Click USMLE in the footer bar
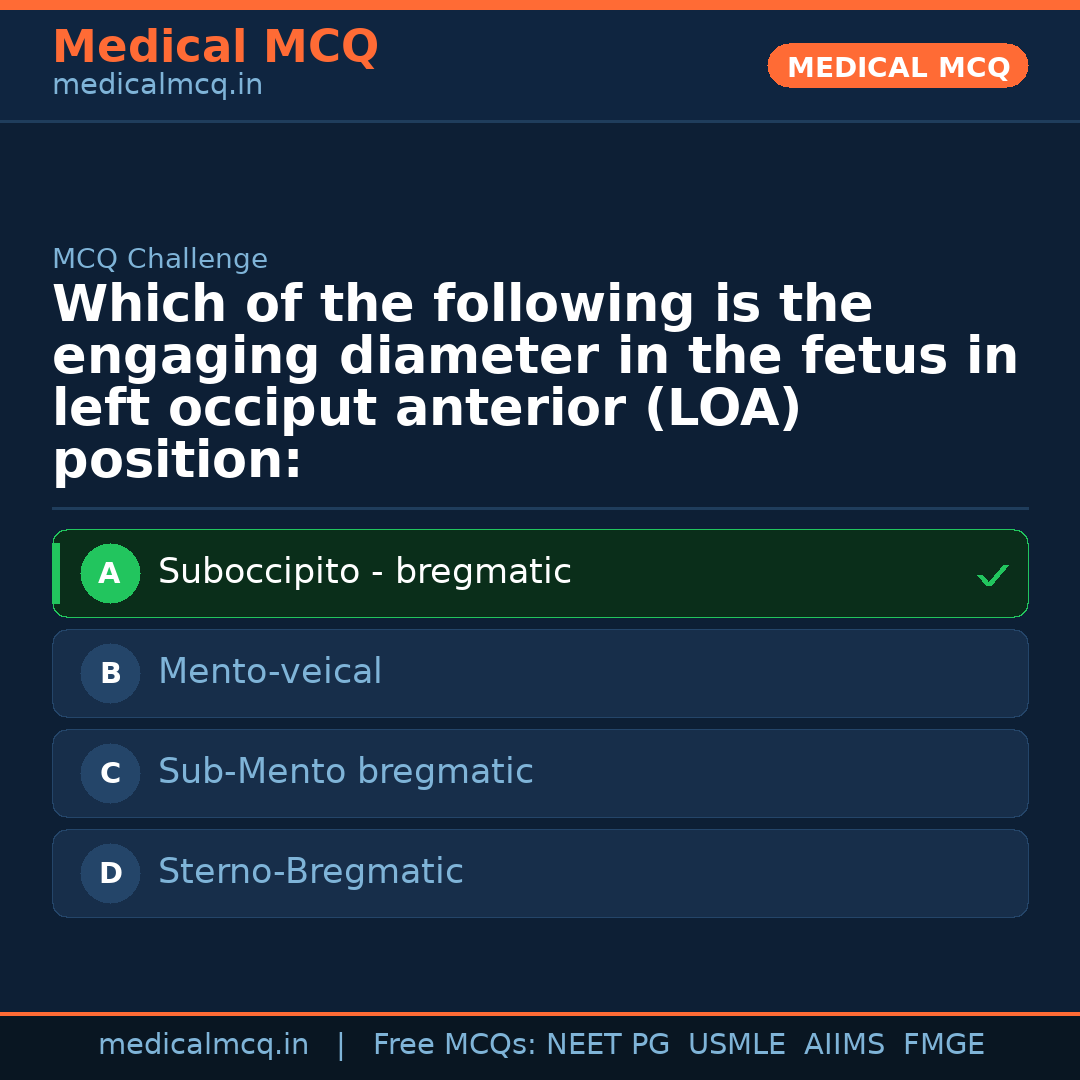Image resolution: width=1080 pixels, height=1080 pixels. pyautogui.click(x=737, y=1043)
